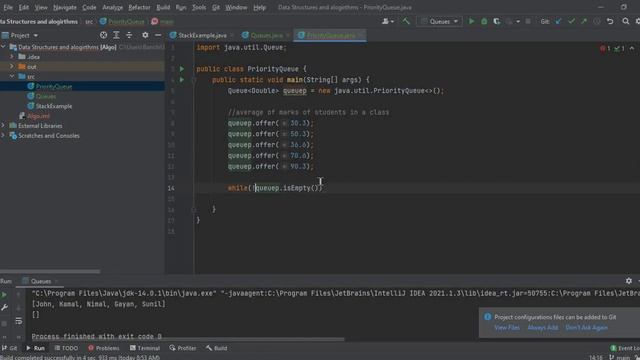Expand the out folder
Viewport: 640px width, 360px height.
click(x=12, y=67)
